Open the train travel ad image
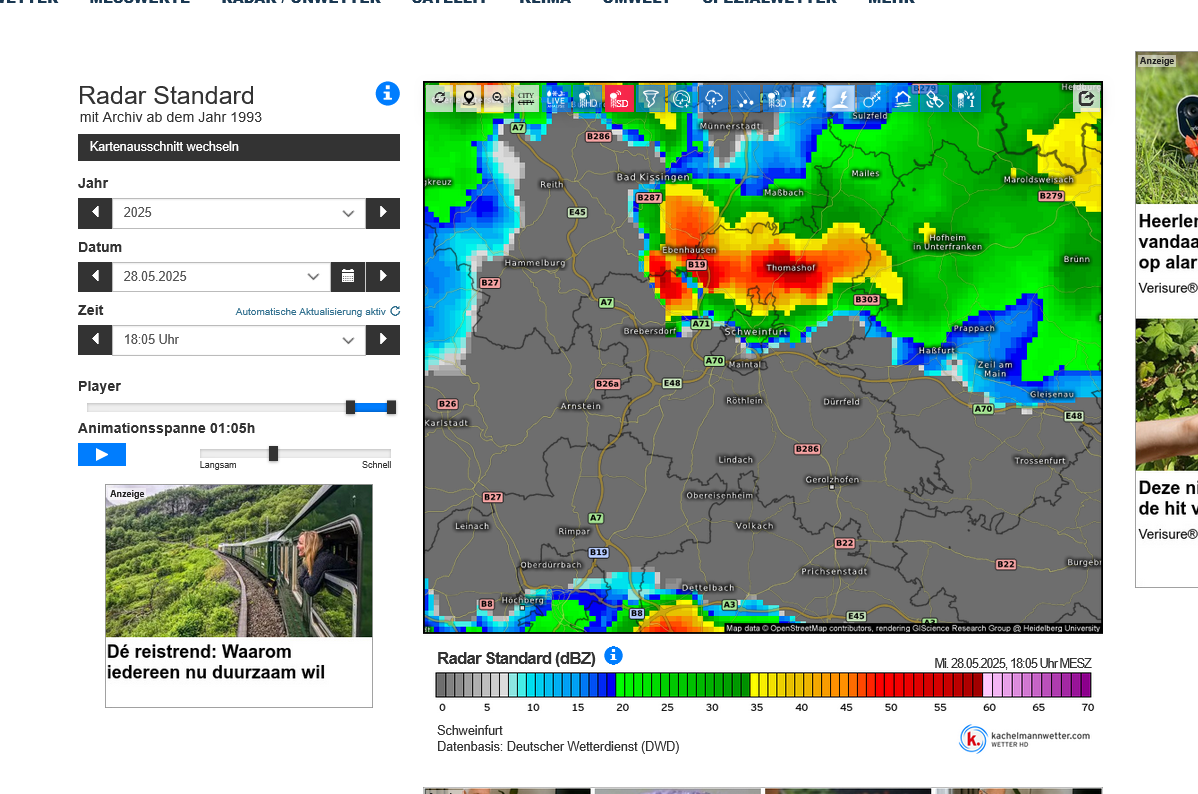 click(238, 560)
